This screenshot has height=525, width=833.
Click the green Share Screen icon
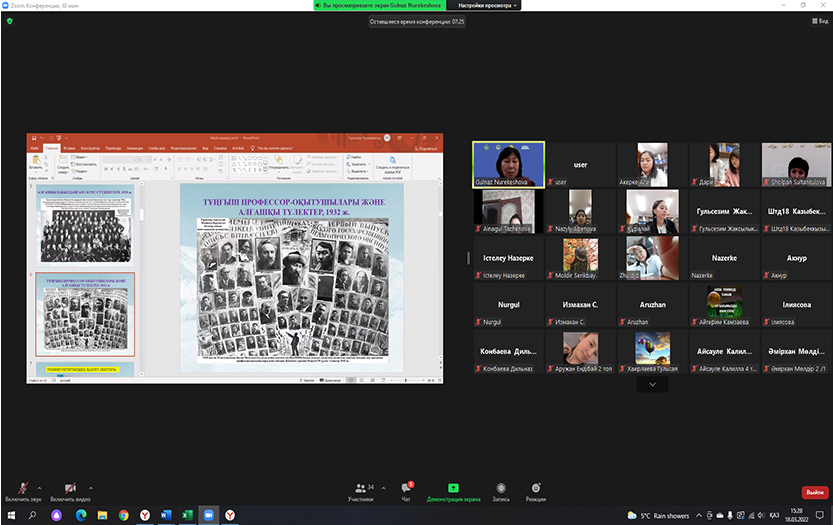[x=453, y=489]
